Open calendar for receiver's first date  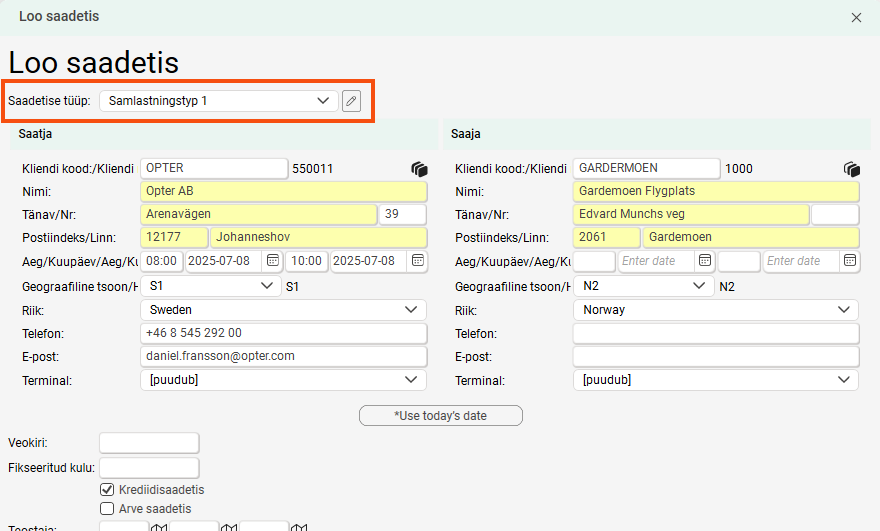tap(705, 261)
